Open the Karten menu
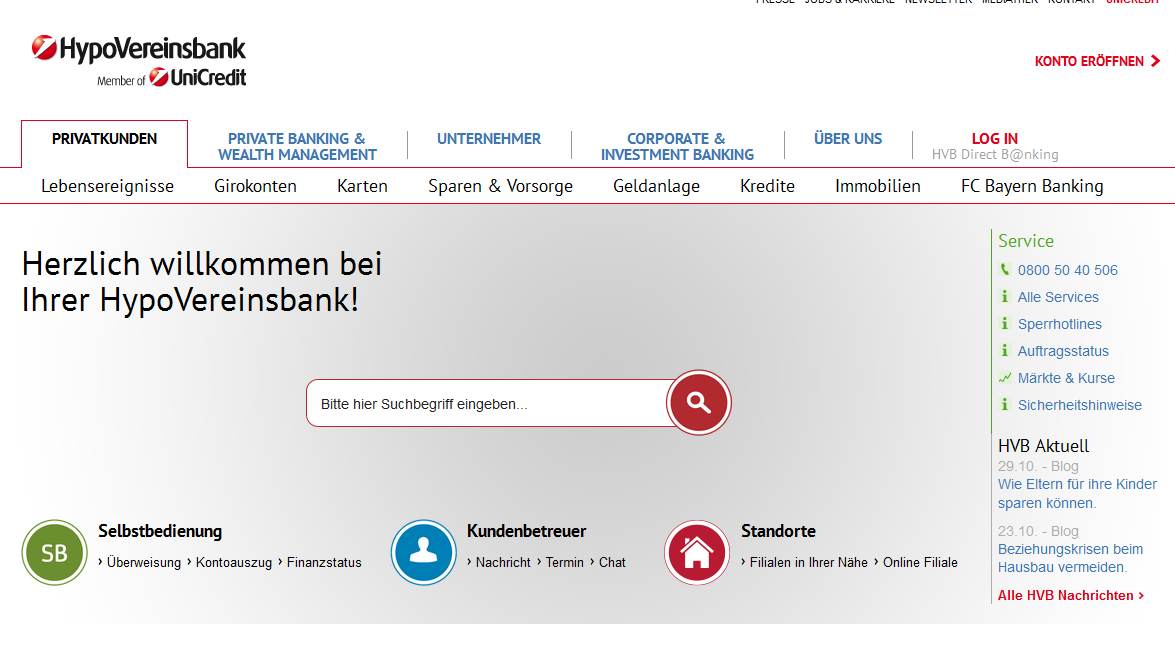This screenshot has height=663, width=1175. [x=363, y=186]
